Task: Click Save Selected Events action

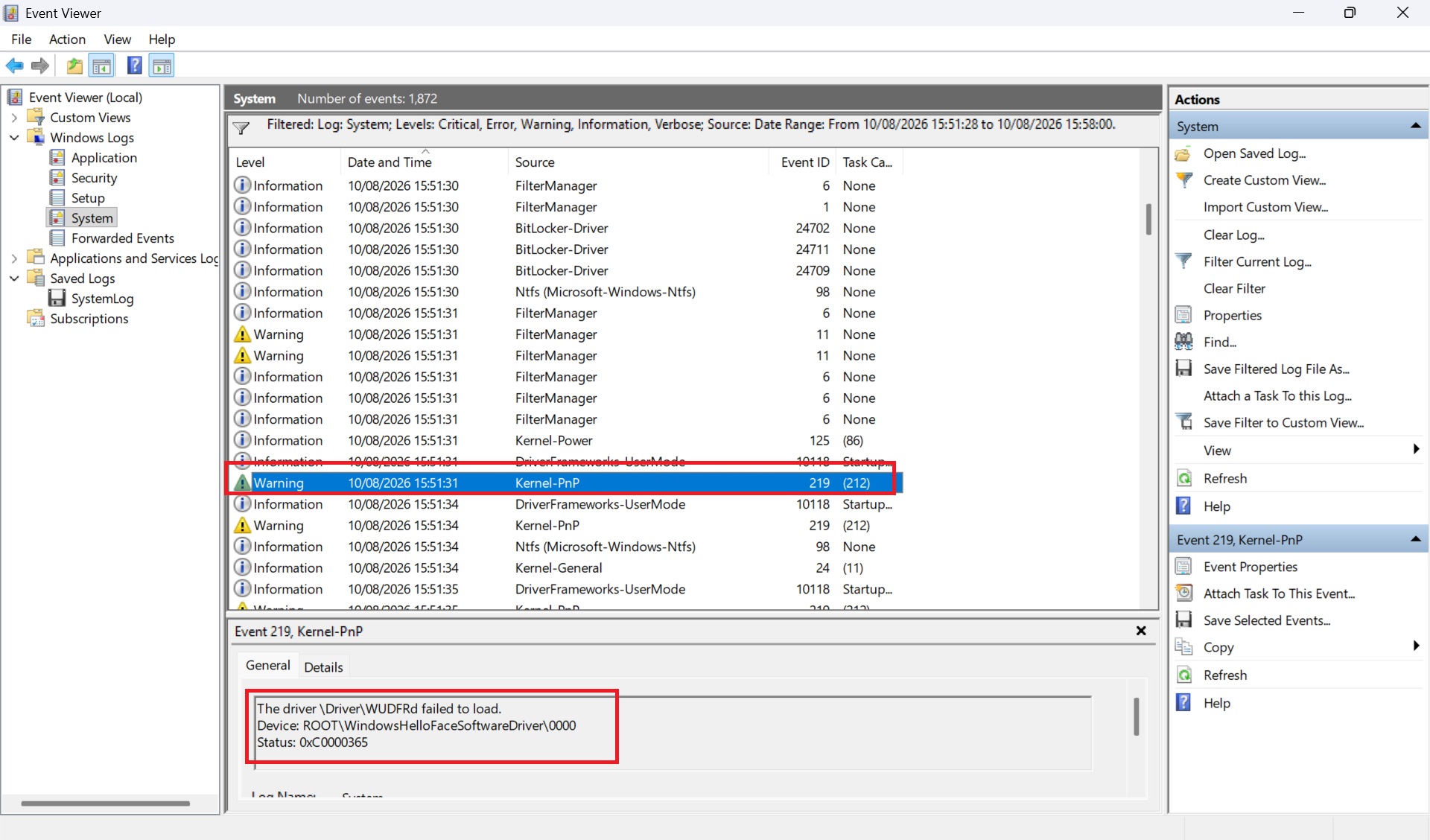Action: click(1266, 620)
